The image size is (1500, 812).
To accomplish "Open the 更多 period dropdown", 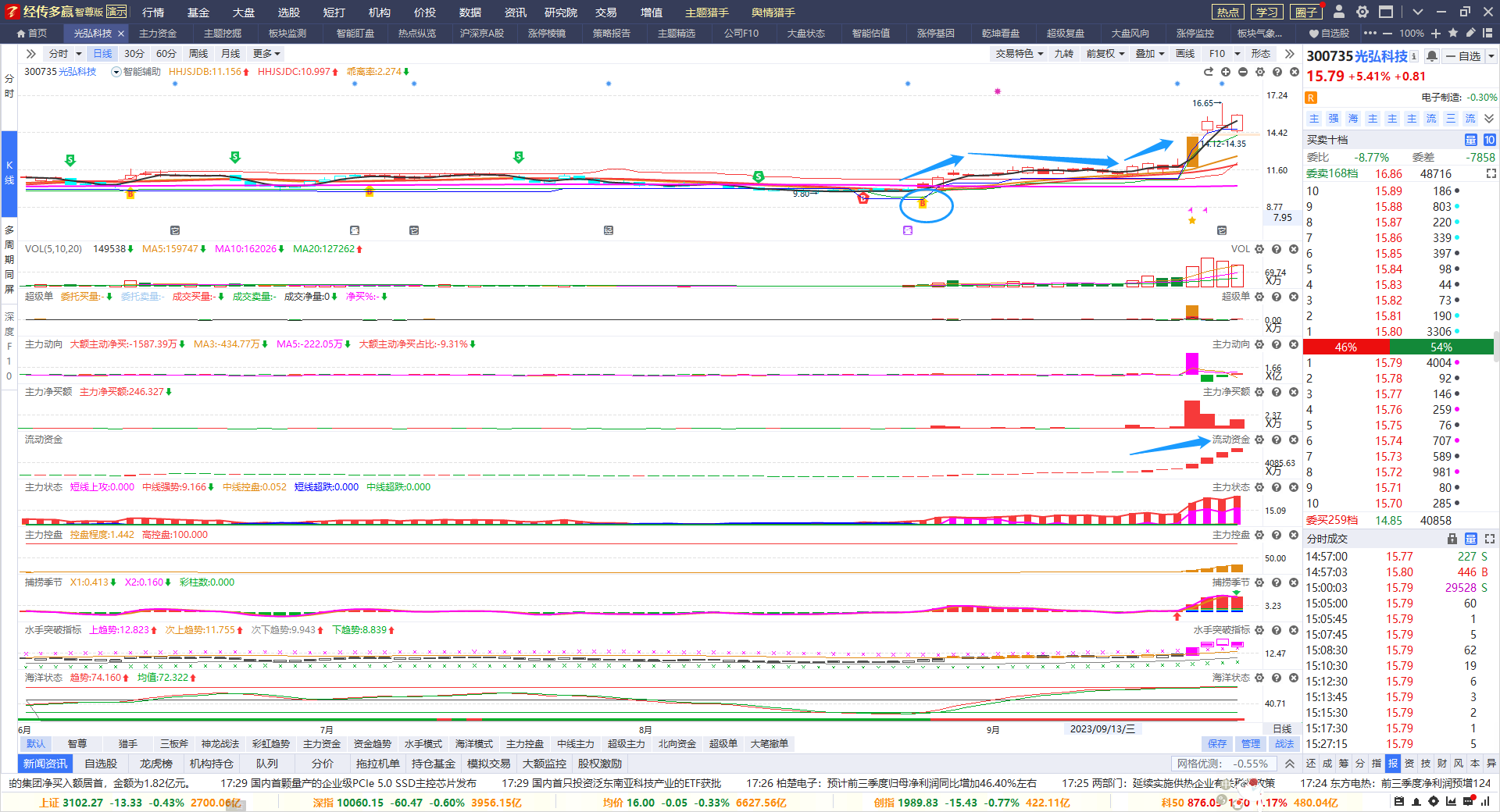I will (266, 54).
